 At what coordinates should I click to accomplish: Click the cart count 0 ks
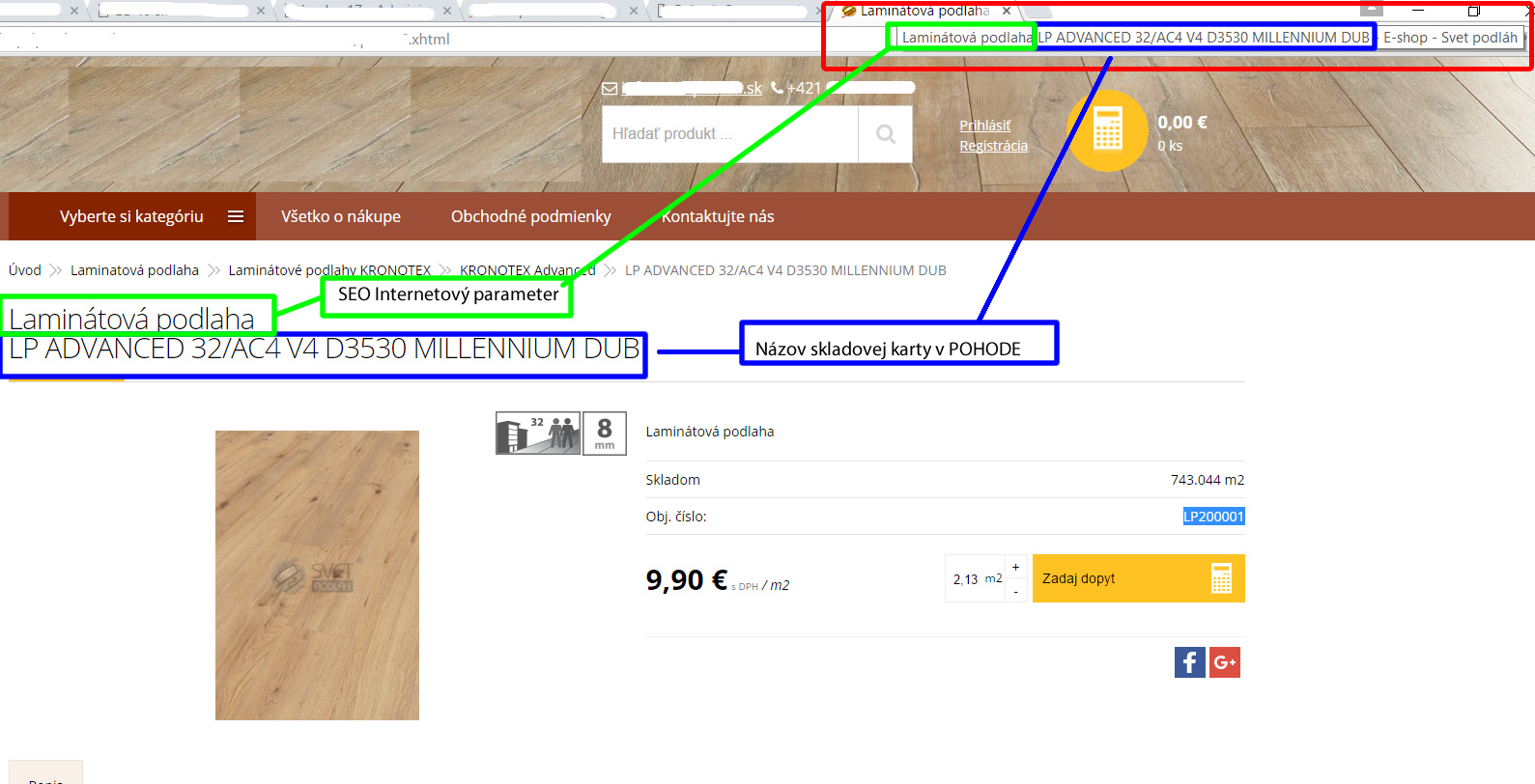(1170, 146)
